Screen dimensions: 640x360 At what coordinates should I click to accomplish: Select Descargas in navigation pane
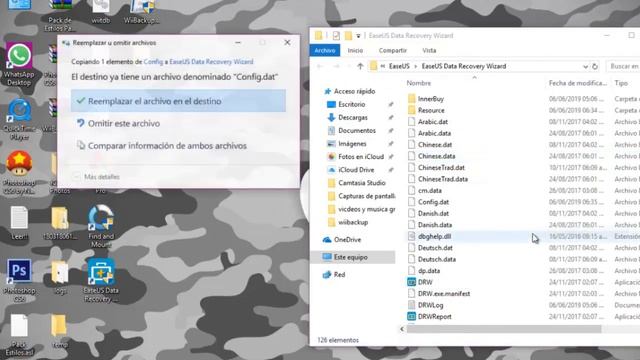pos(353,118)
